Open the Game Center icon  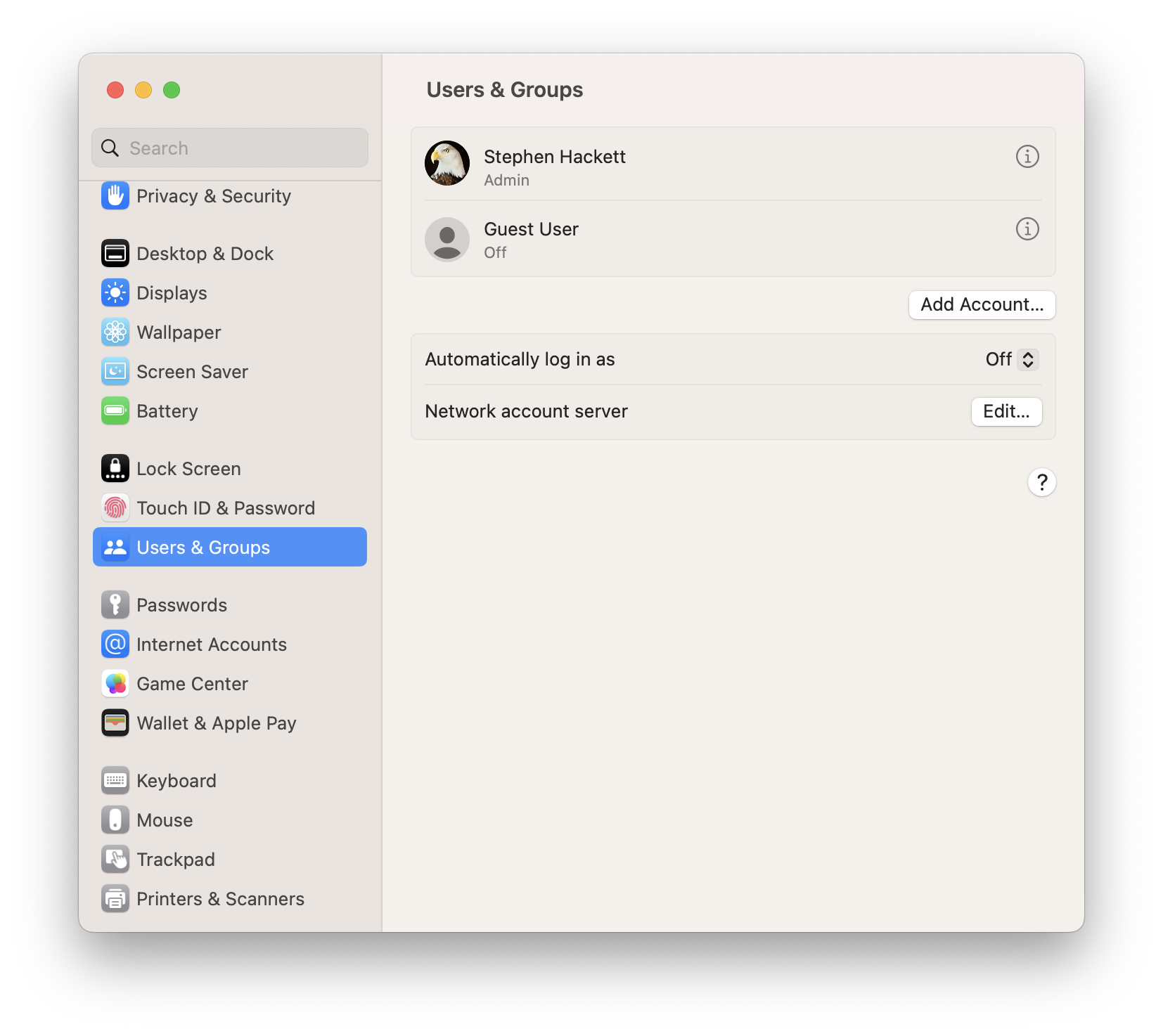[x=115, y=684]
